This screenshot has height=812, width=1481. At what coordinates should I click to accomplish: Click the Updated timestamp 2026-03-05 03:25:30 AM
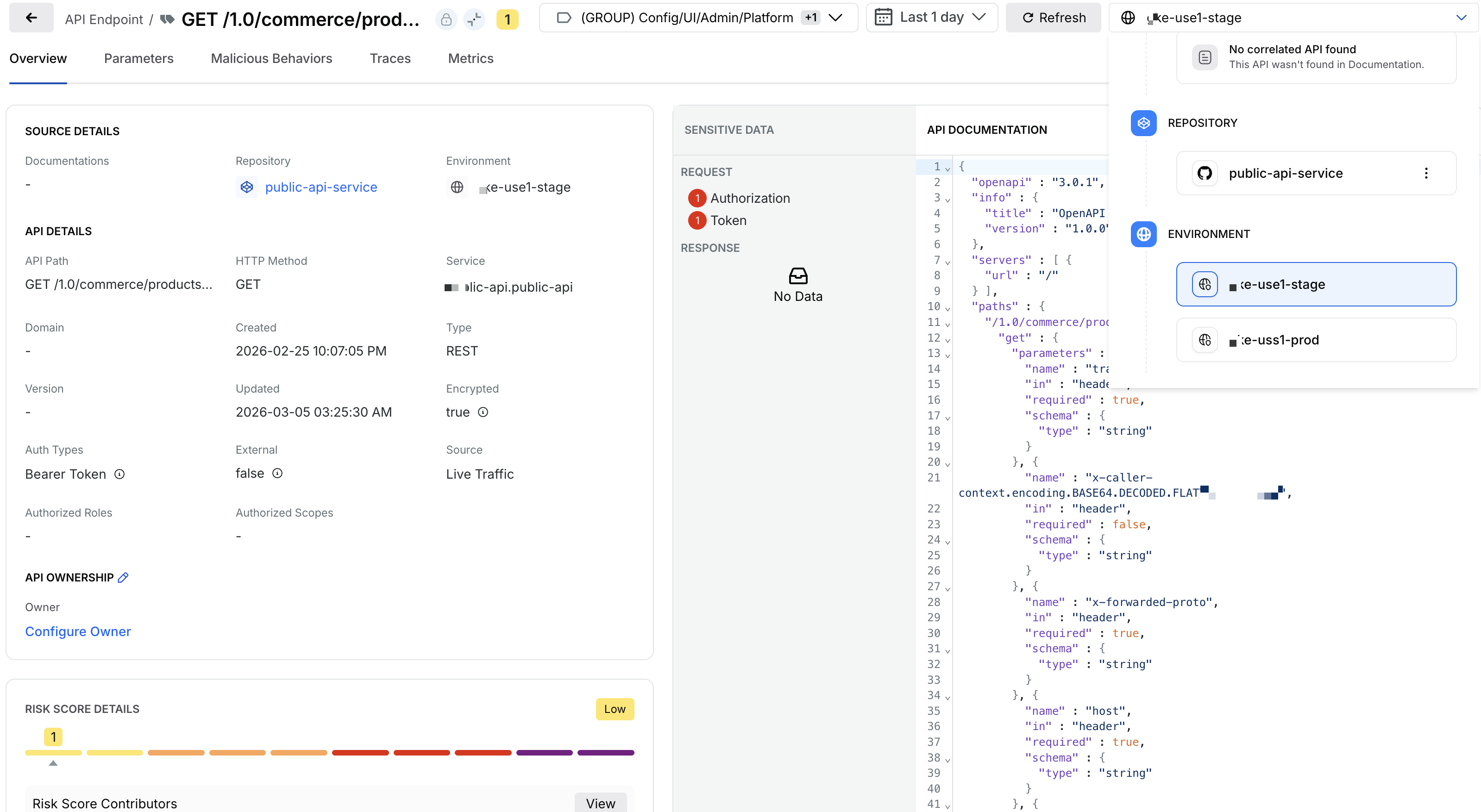[x=314, y=412]
